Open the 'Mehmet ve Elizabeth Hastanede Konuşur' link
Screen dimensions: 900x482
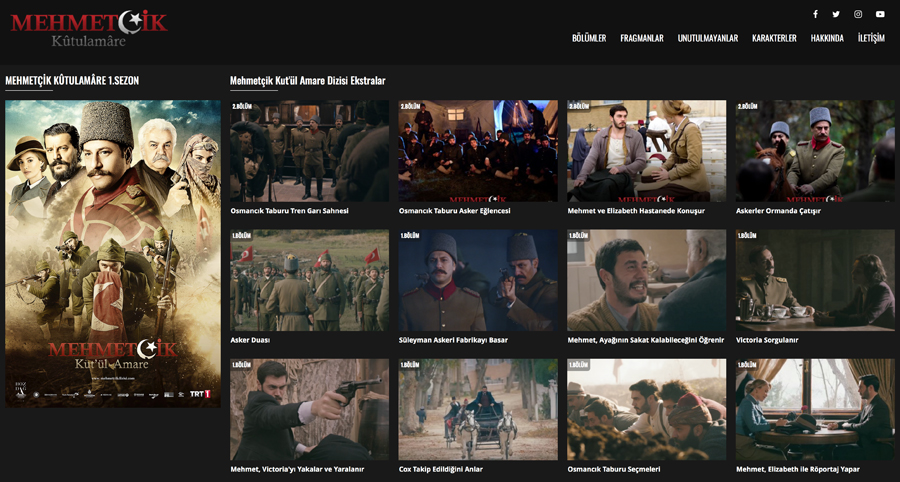[x=636, y=211]
